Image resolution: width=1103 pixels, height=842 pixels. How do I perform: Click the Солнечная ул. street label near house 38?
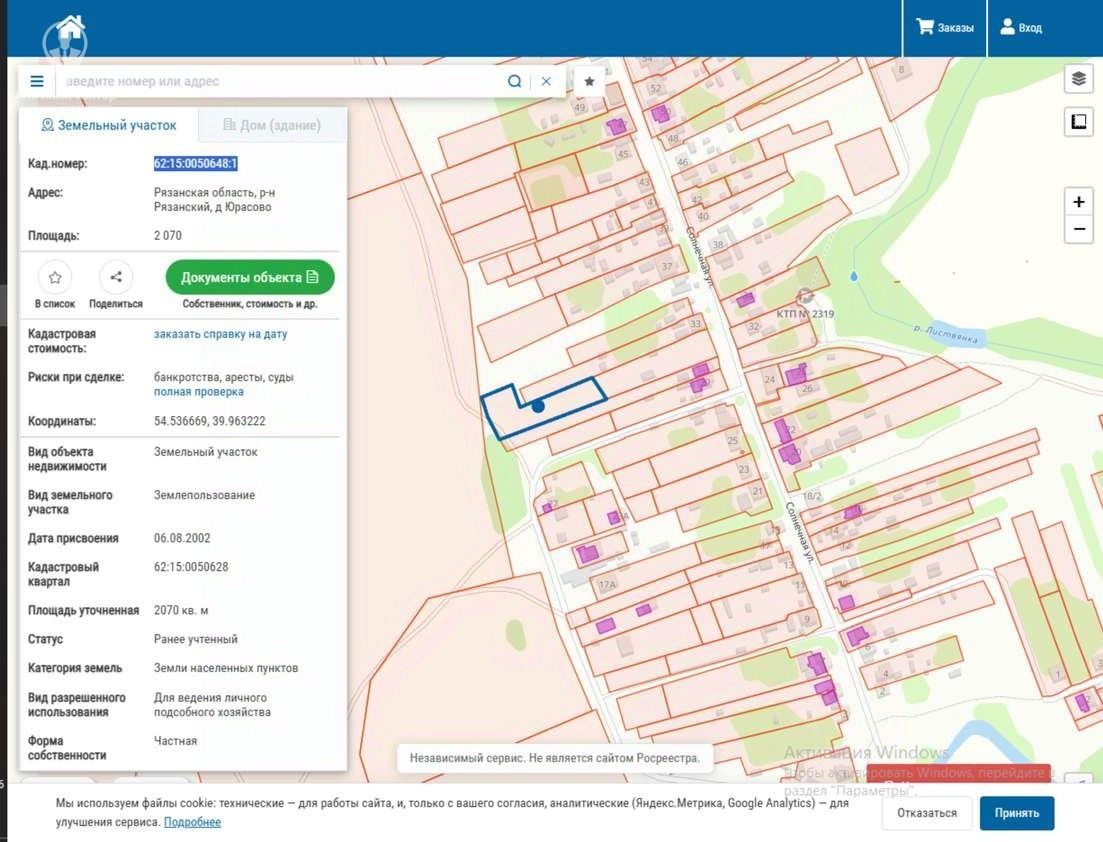click(699, 257)
